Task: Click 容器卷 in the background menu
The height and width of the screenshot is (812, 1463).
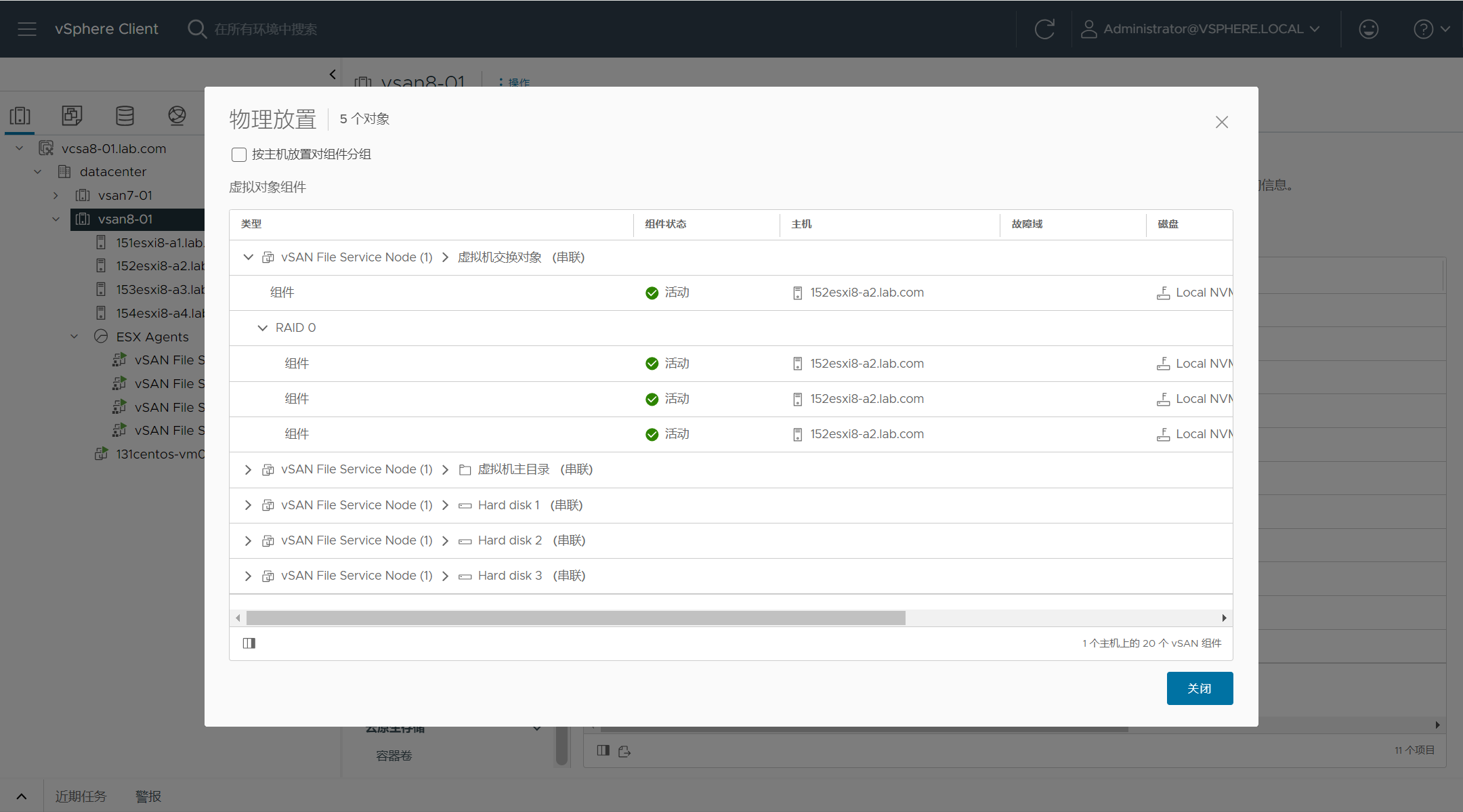Action: pyautogui.click(x=394, y=756)
